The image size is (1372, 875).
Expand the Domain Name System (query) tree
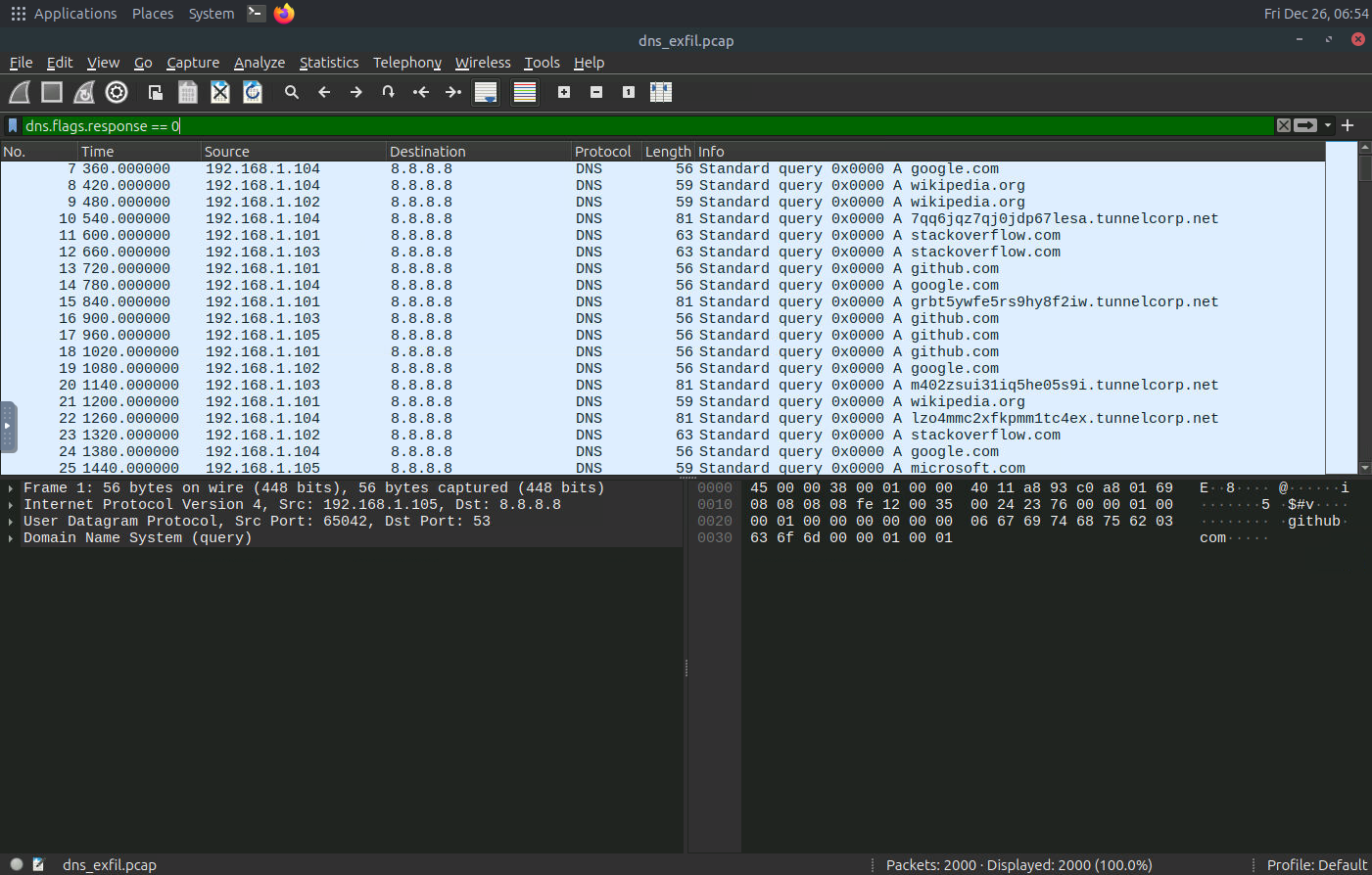[x=11, y=538]
